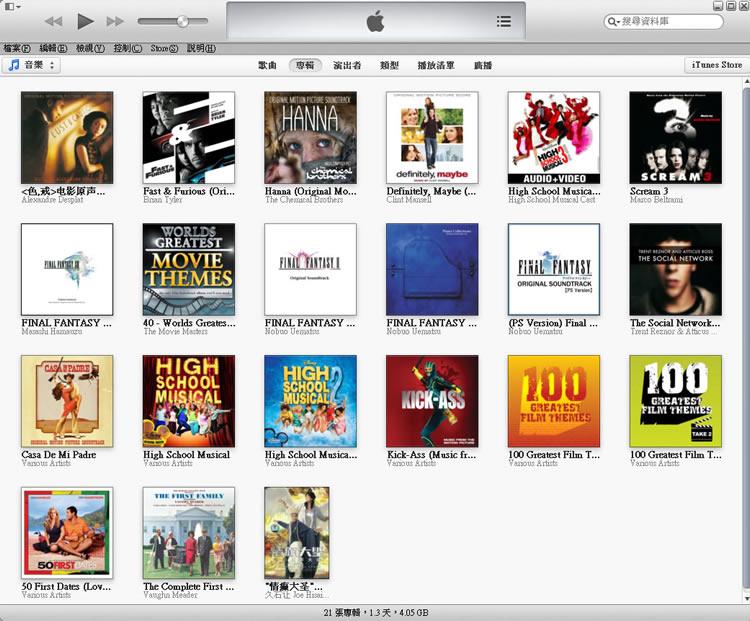This screenshot has height=621, width=750.
Task: Open the window menu icon at top-left
Action: (x=12, y=7)
